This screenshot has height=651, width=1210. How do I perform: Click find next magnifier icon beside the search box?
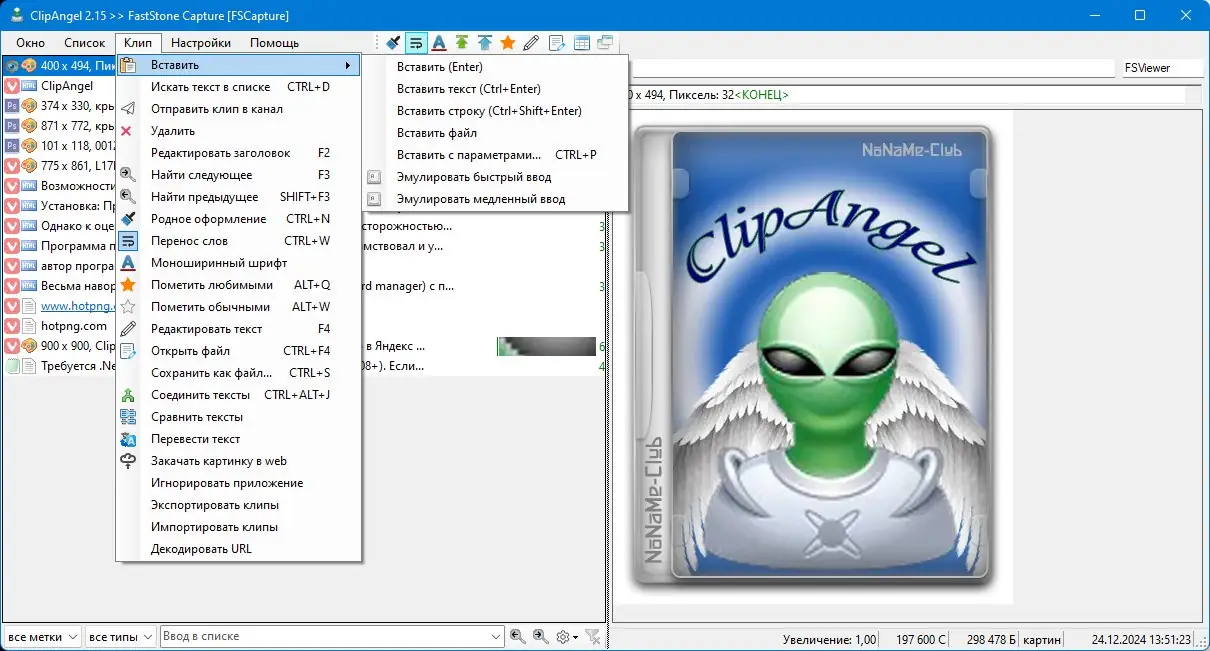(x=540, y=636)
